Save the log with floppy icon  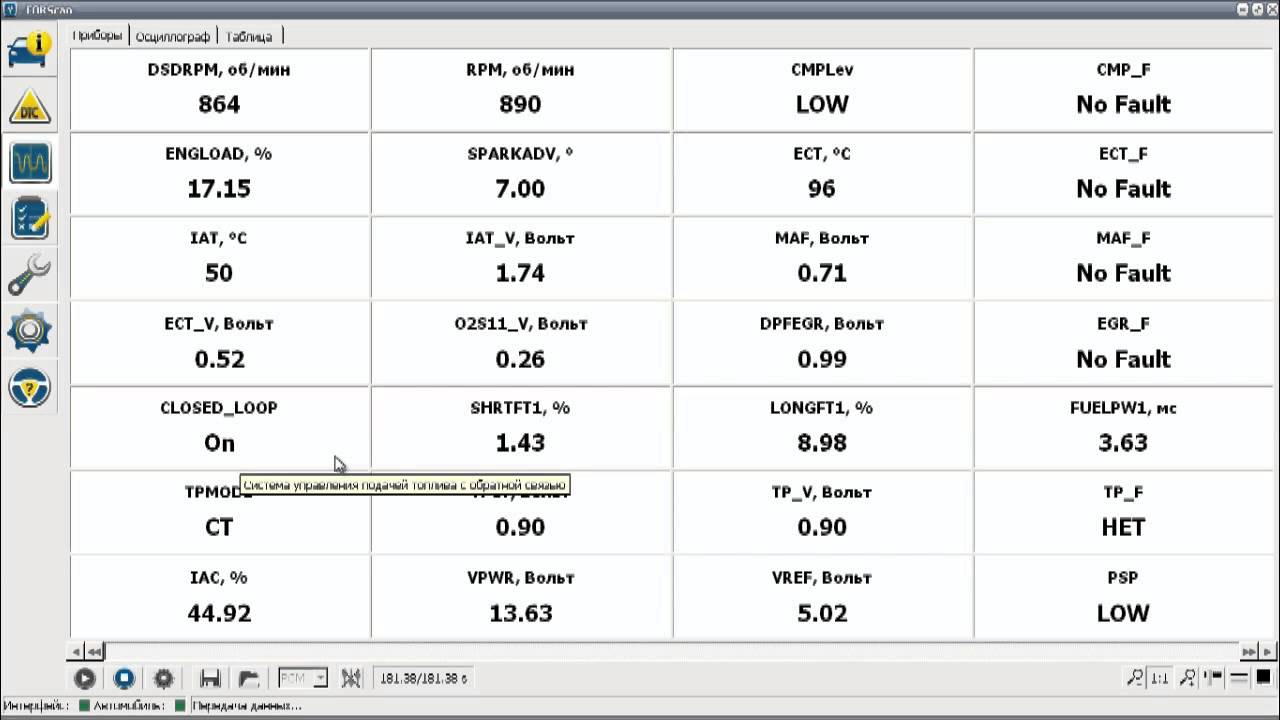point(210,679)
